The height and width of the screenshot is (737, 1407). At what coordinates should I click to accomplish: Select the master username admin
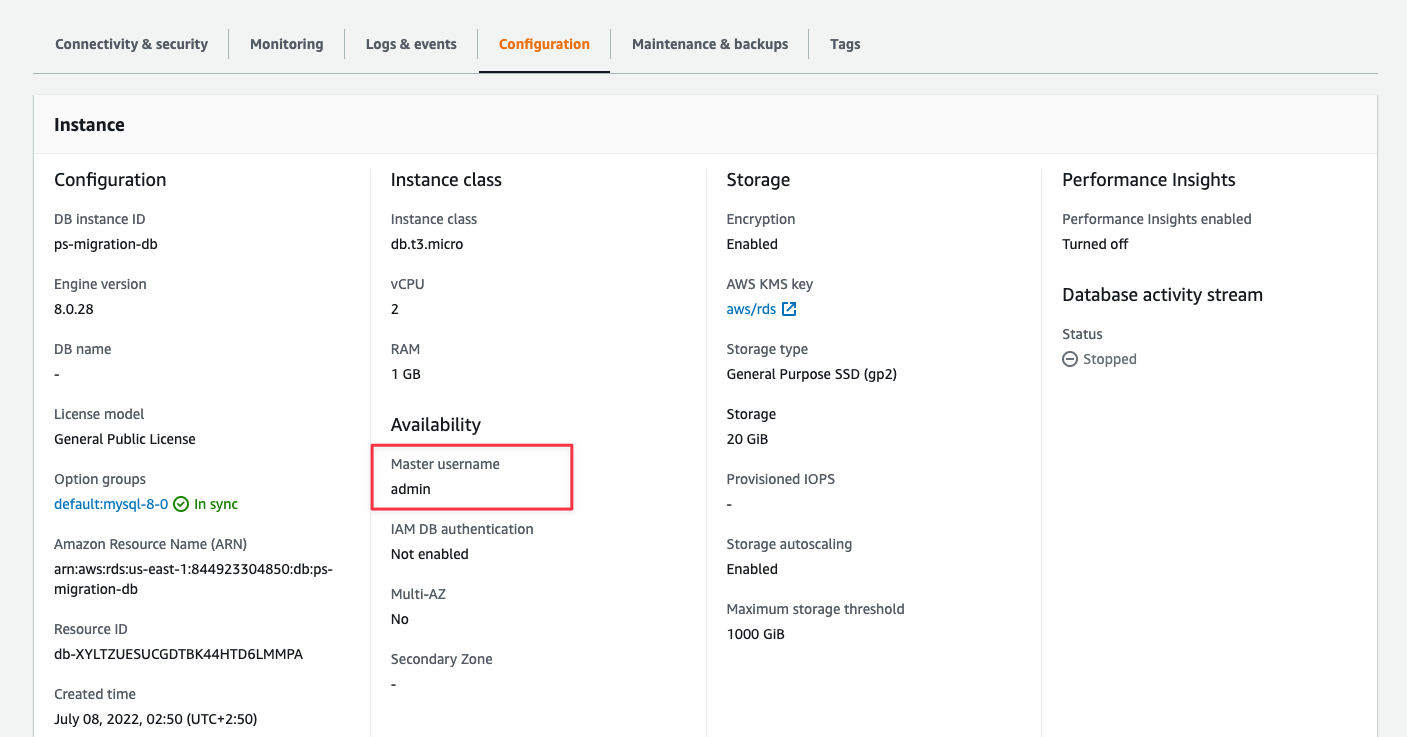pos(411,489)
